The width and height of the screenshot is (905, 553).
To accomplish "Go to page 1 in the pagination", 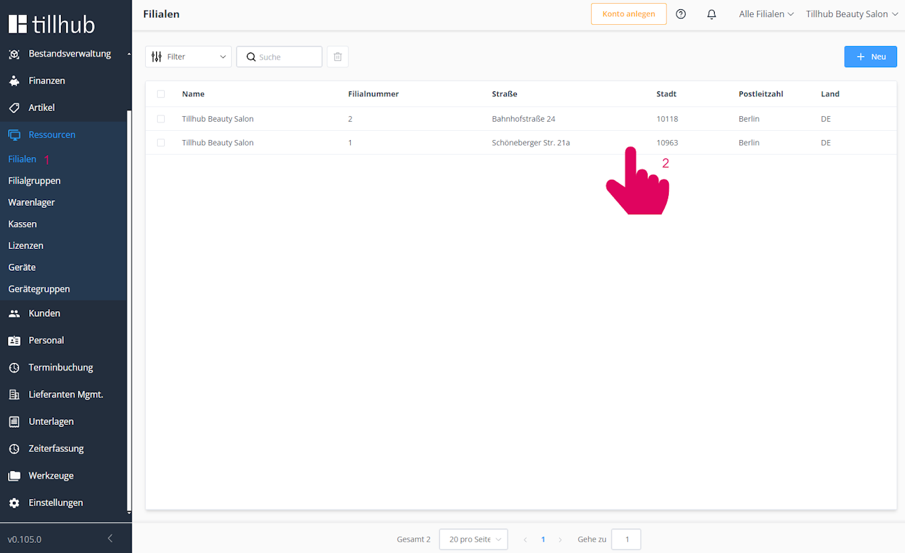I will click(x=543, y=540).
